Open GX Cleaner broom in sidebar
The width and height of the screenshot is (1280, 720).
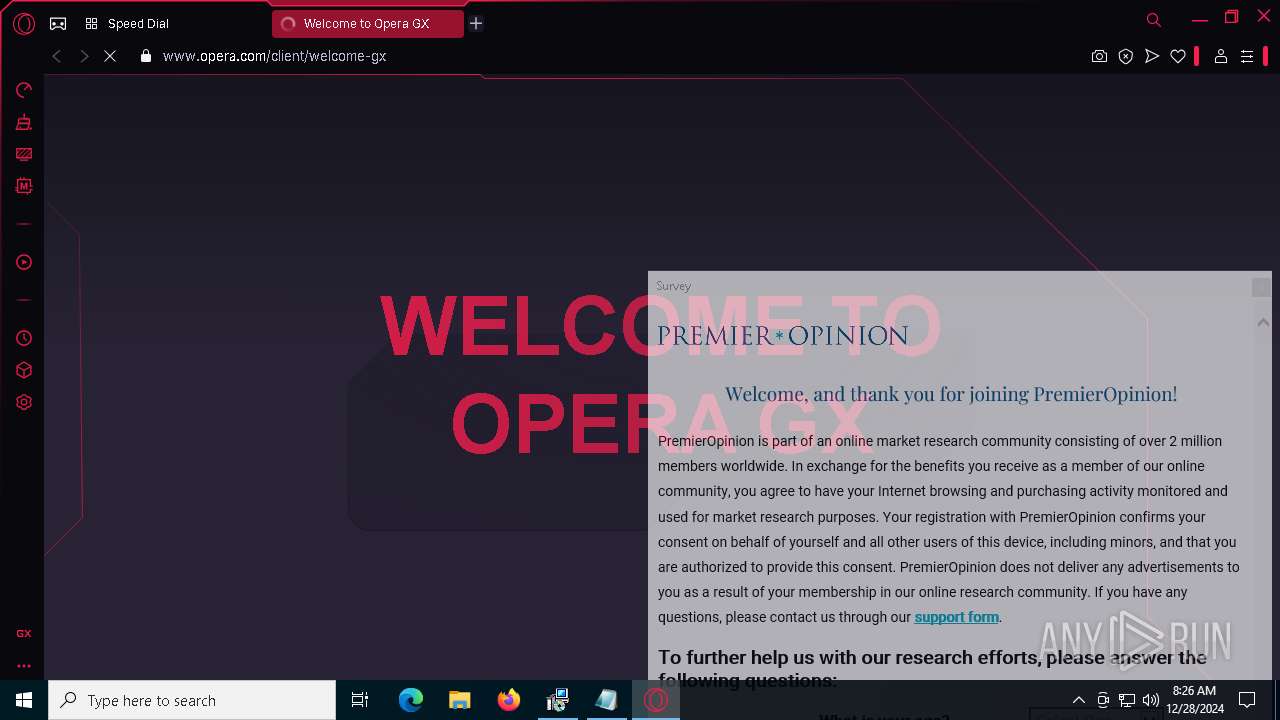[24, 123]
